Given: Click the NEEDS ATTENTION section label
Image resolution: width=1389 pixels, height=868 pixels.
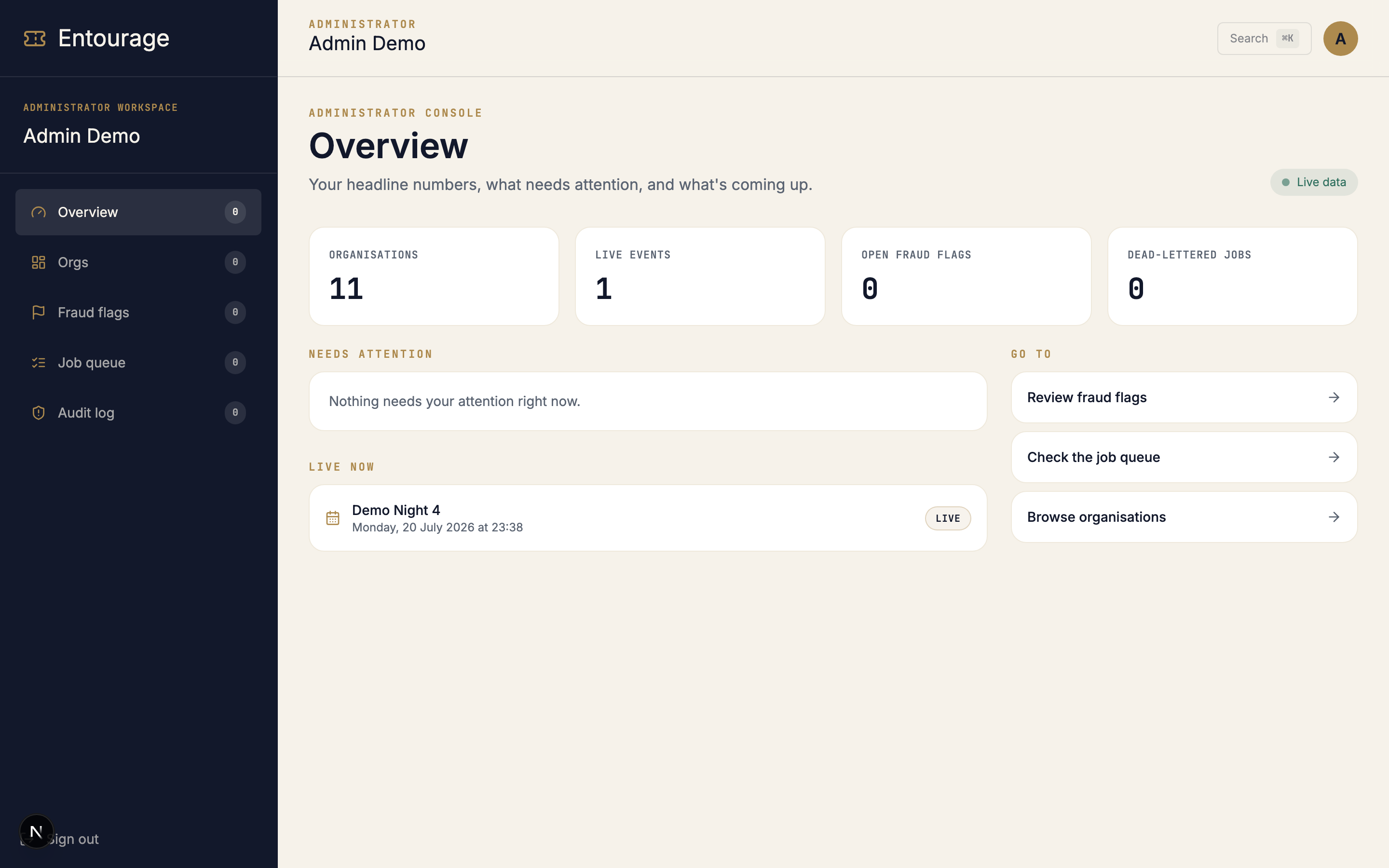Looking at the screenshot, I should 371,354.
